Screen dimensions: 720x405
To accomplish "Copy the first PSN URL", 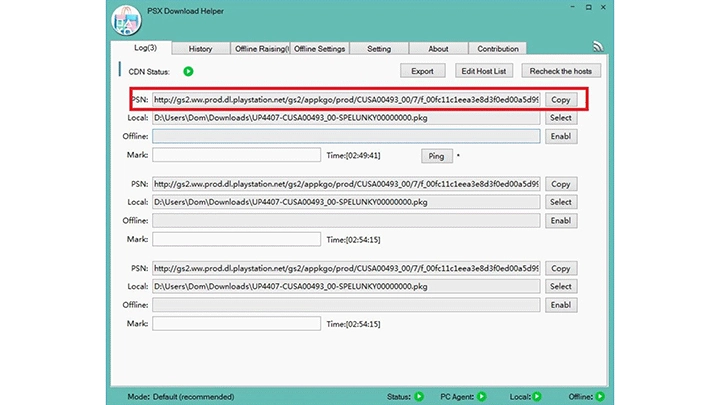I will pyautogui.click(x=561, y=100).
